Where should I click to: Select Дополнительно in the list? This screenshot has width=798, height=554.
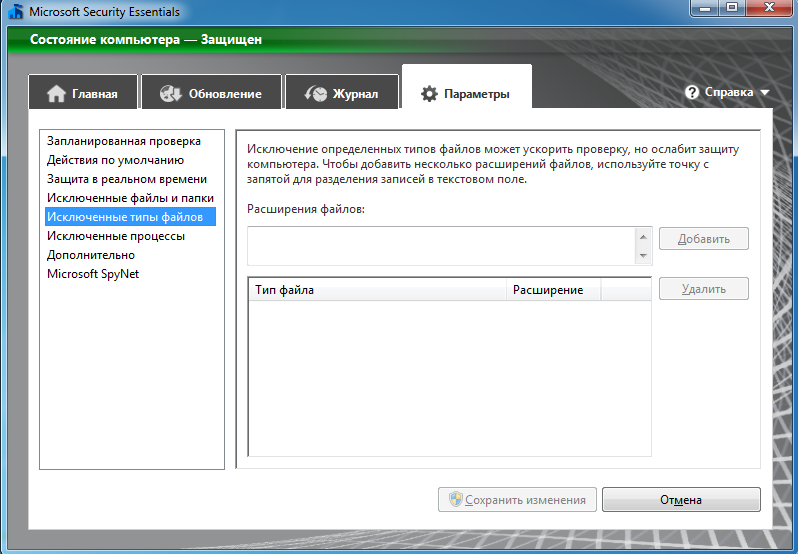(x=91, y=255)
